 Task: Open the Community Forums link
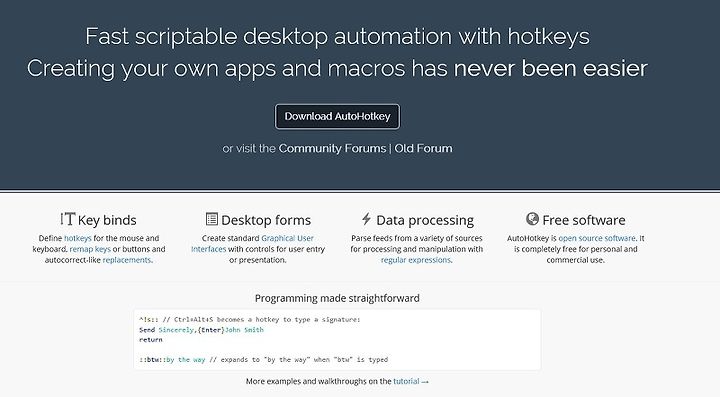332,148
